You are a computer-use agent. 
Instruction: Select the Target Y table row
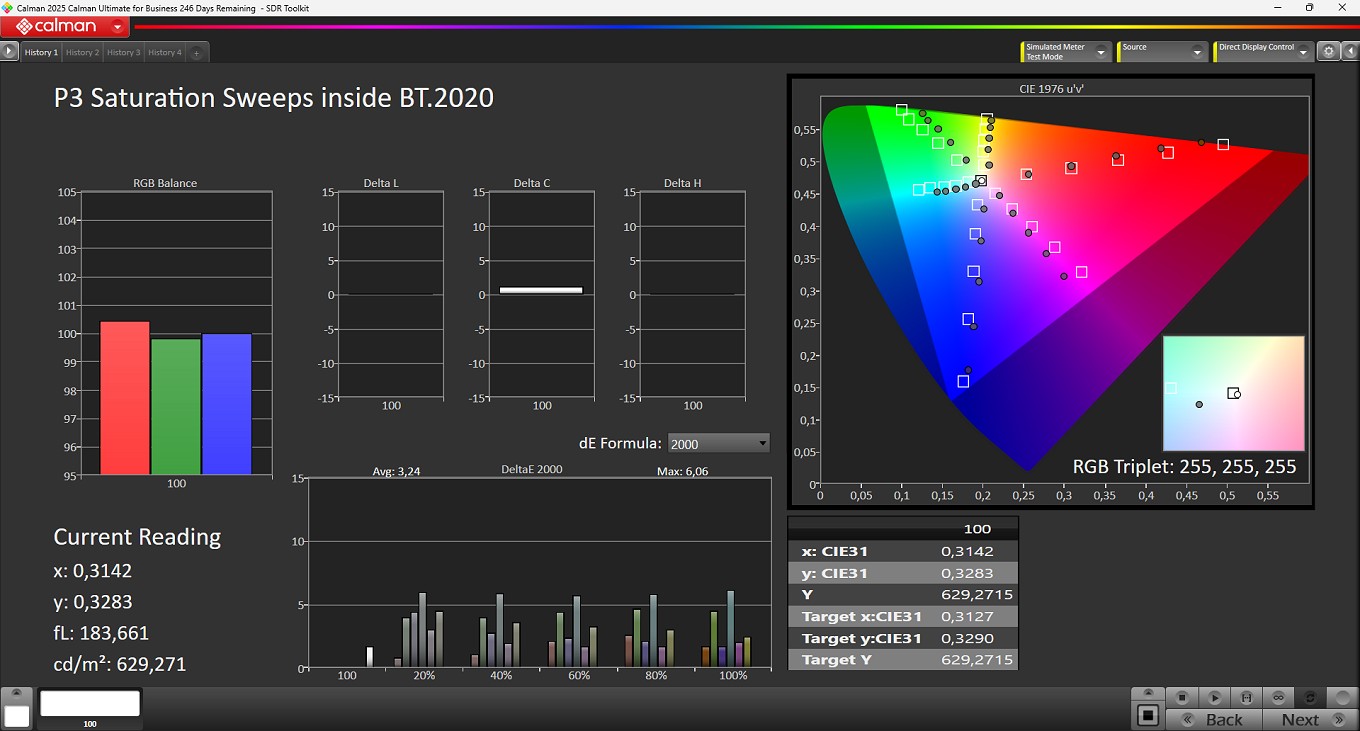pos(903,660)
